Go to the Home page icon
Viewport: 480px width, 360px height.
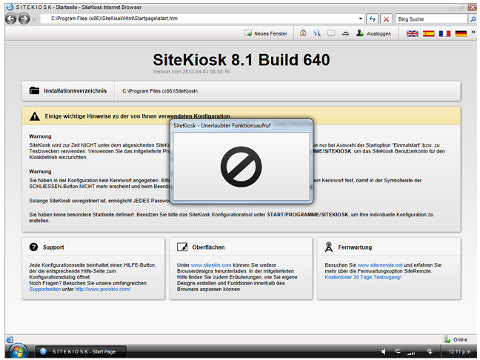(303, 33)
